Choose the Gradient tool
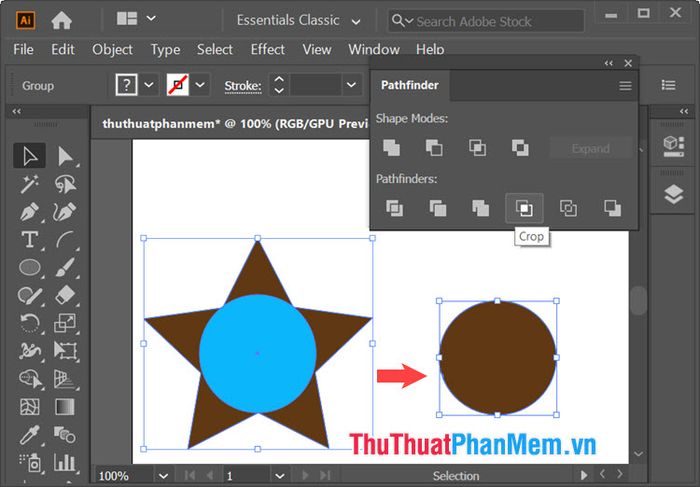 click(65, 407)
